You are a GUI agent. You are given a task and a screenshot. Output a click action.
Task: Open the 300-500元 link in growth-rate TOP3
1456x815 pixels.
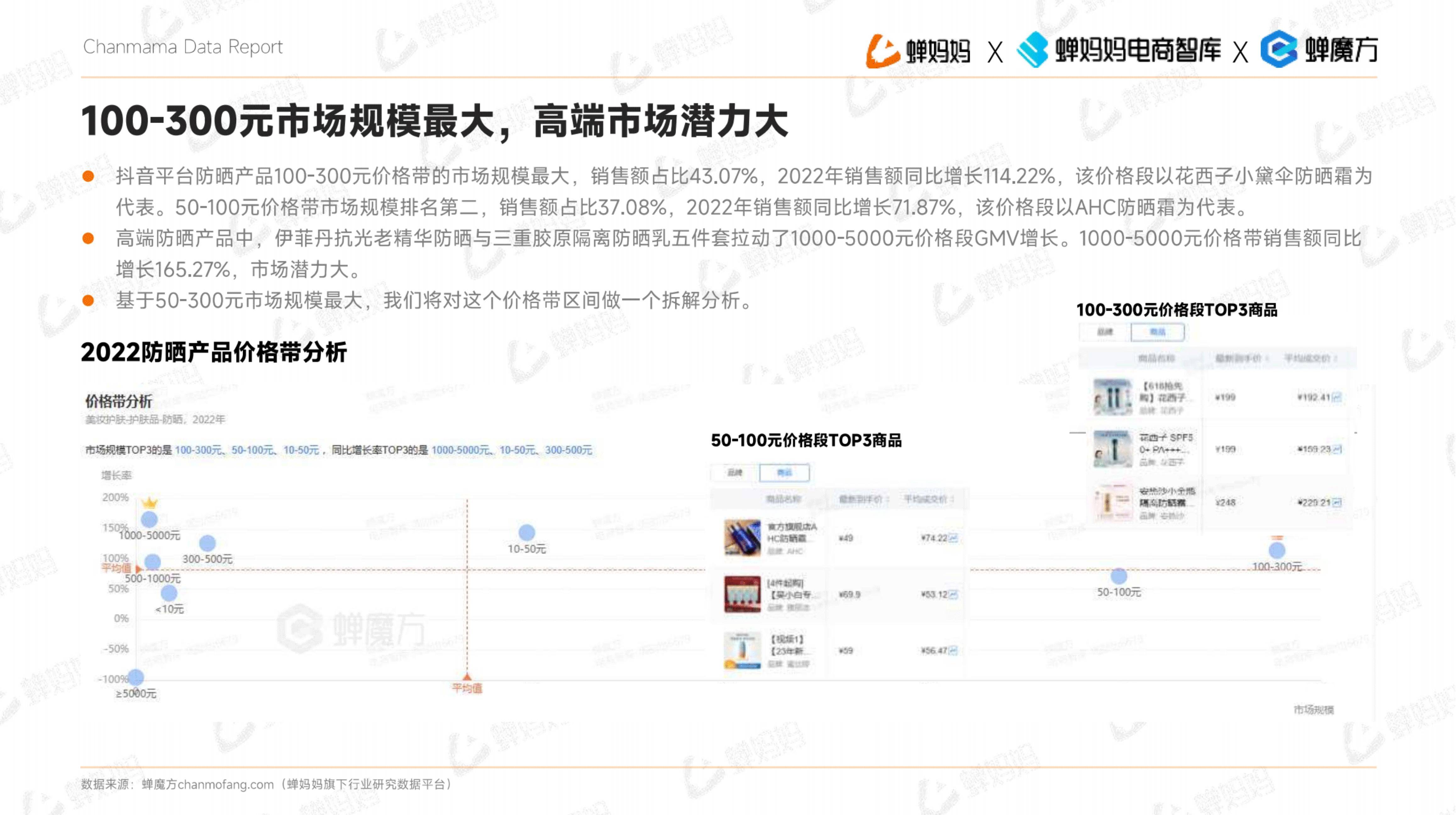569,449
